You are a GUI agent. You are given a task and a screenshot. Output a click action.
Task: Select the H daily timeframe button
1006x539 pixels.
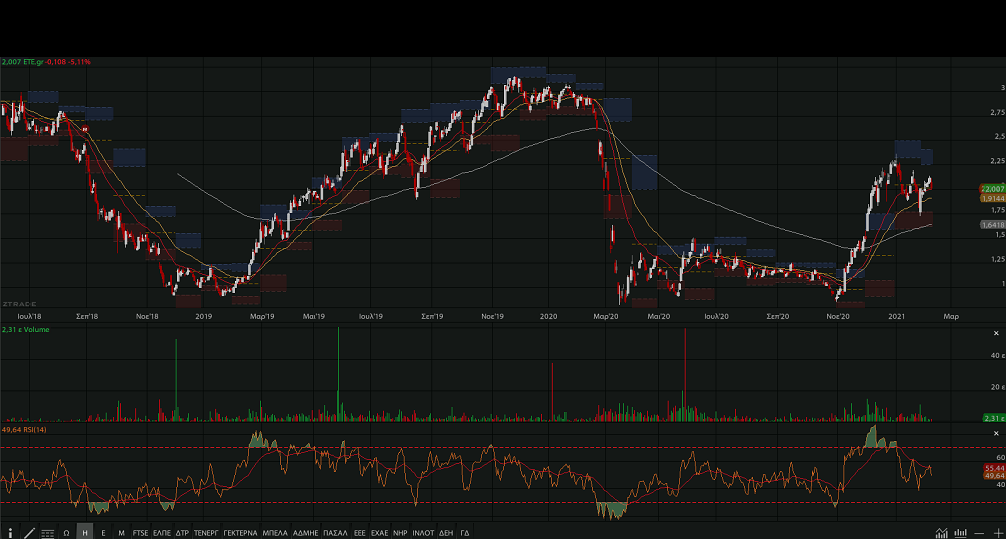pyautogui.click(x=85, y=532)
